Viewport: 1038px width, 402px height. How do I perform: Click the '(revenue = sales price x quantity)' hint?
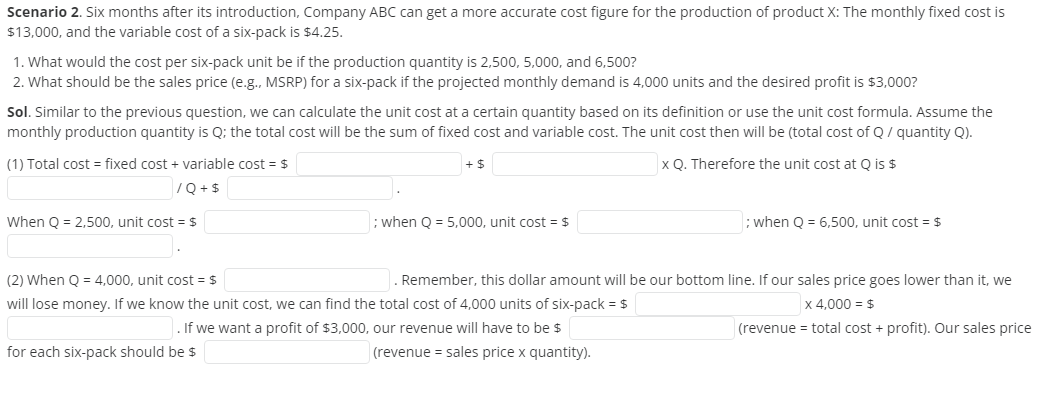tap(482, 352)
